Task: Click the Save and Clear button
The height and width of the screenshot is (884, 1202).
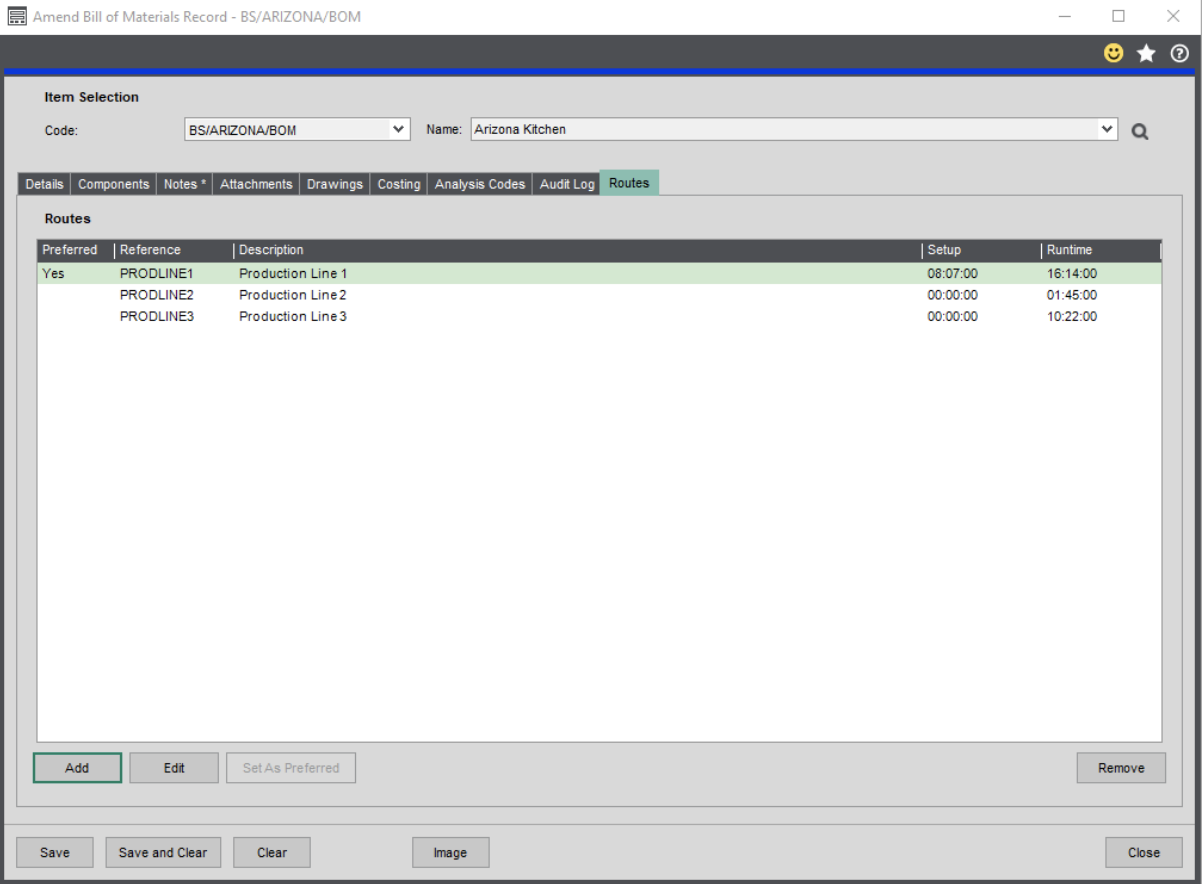Action: (163, 853)
